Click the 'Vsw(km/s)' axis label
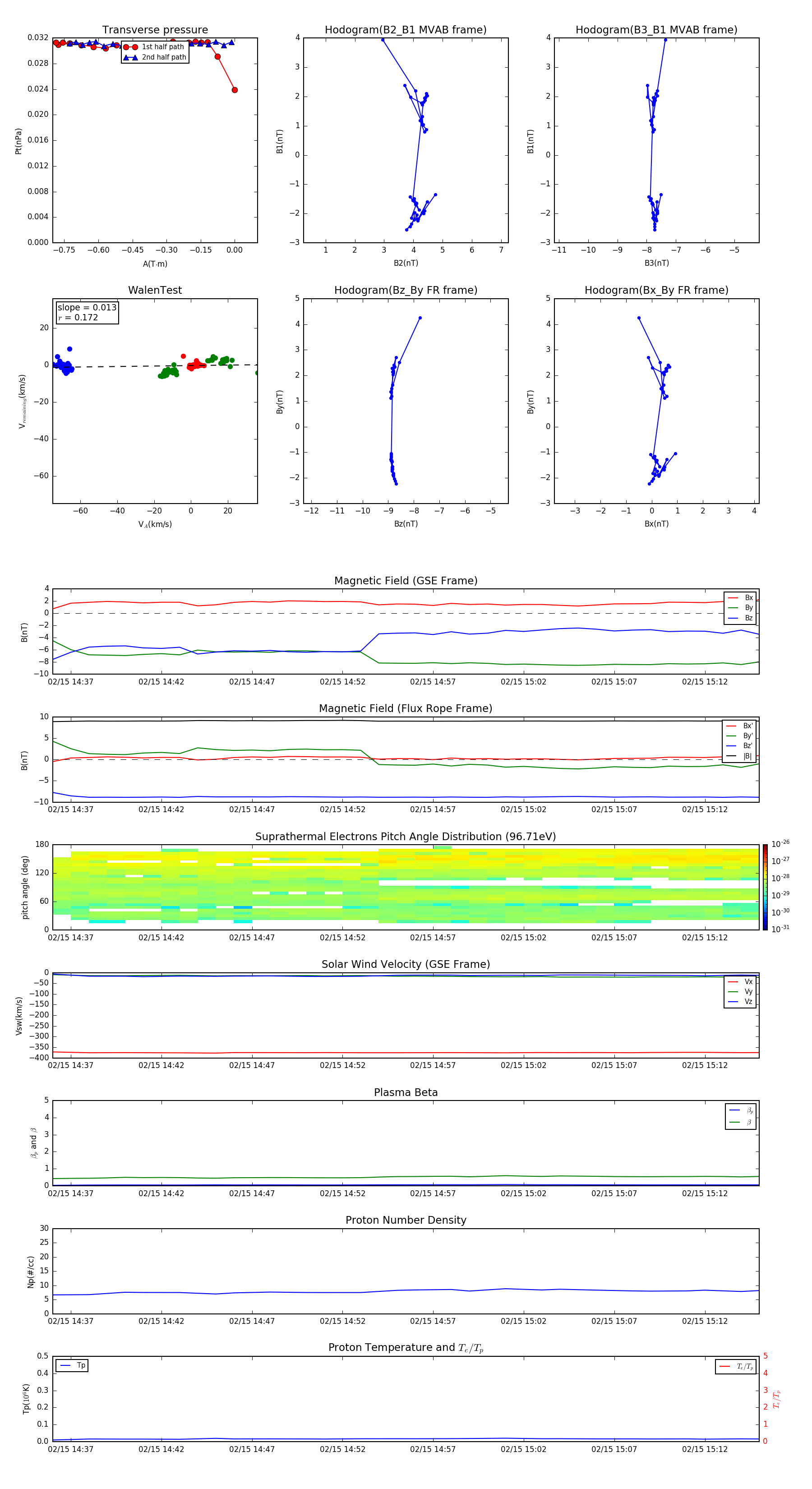812x1489 pixels. [x=19, y=1016]
